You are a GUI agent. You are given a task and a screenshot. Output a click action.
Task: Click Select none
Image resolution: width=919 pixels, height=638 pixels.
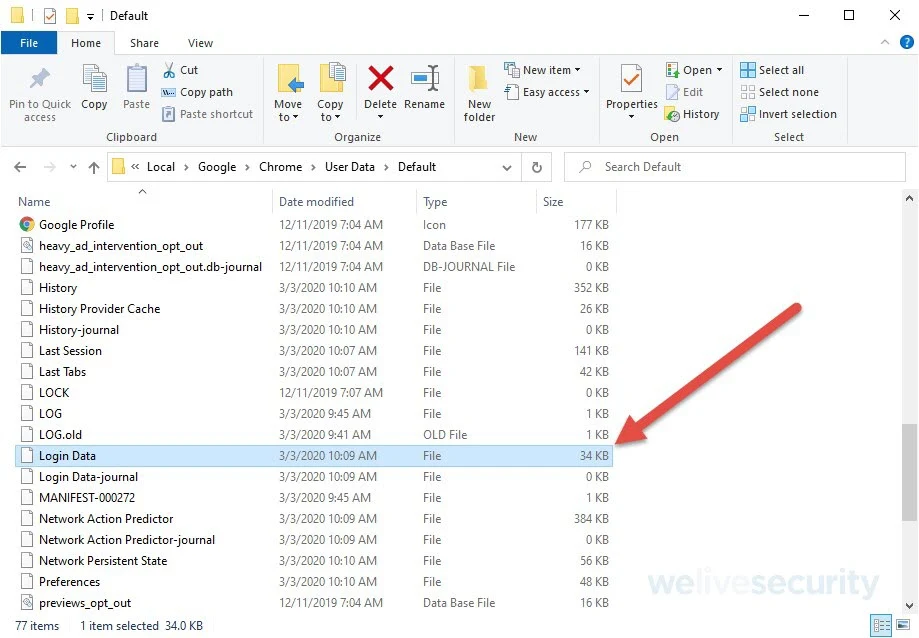[780, 92]
